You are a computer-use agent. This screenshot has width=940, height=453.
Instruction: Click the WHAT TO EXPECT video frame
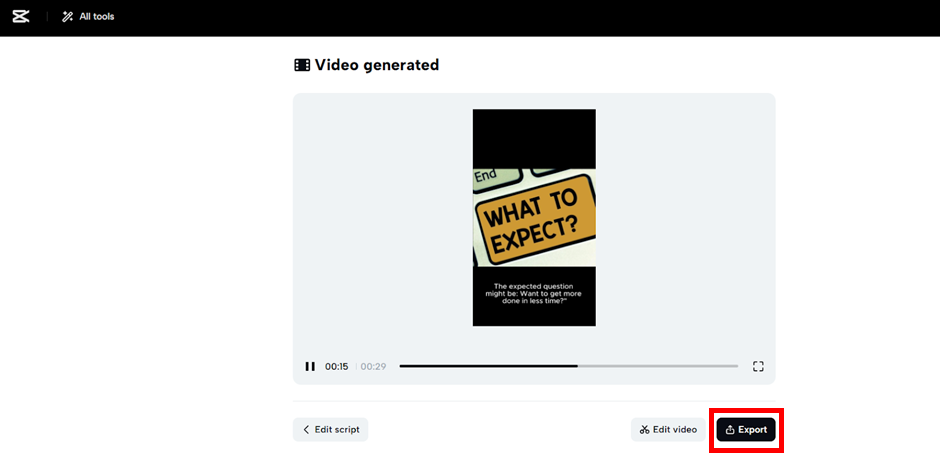[x=534, y=217]
